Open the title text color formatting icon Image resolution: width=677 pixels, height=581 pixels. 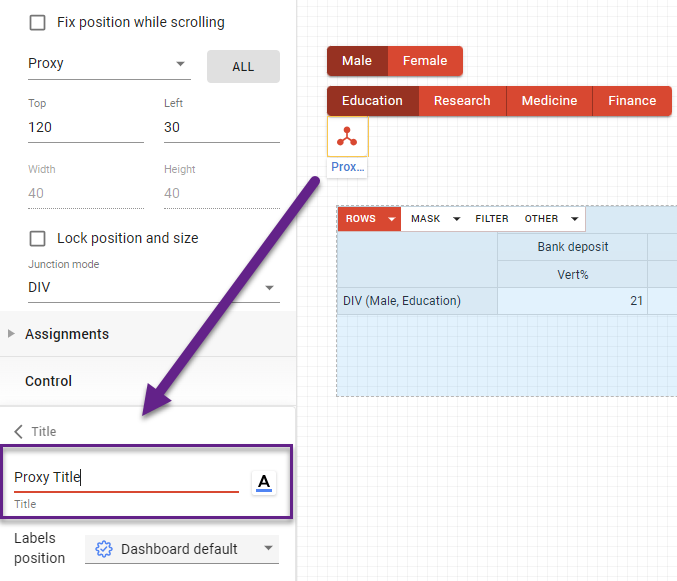tap(264, 482)
